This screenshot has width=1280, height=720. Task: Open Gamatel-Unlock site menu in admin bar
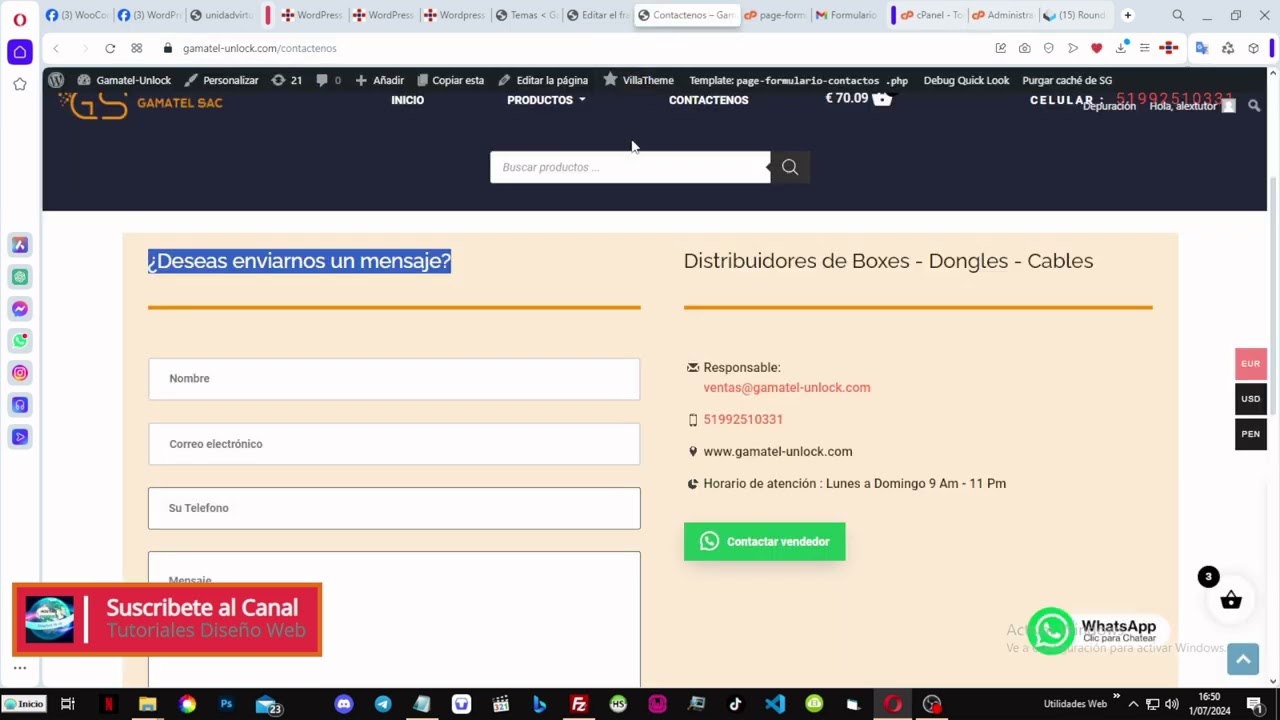coord(124,80)
